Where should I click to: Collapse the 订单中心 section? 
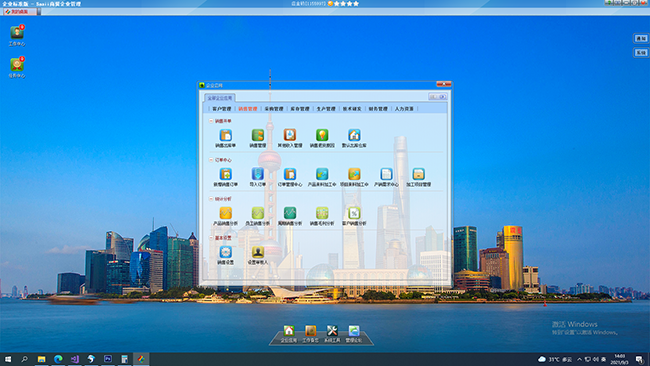(211, 160)
